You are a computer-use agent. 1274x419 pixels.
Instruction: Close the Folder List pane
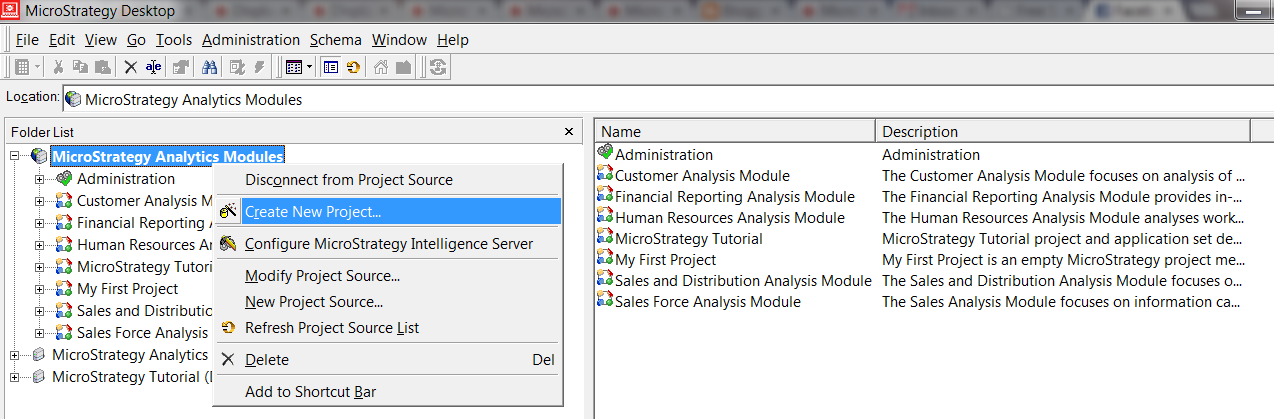(x=569, y=131)
